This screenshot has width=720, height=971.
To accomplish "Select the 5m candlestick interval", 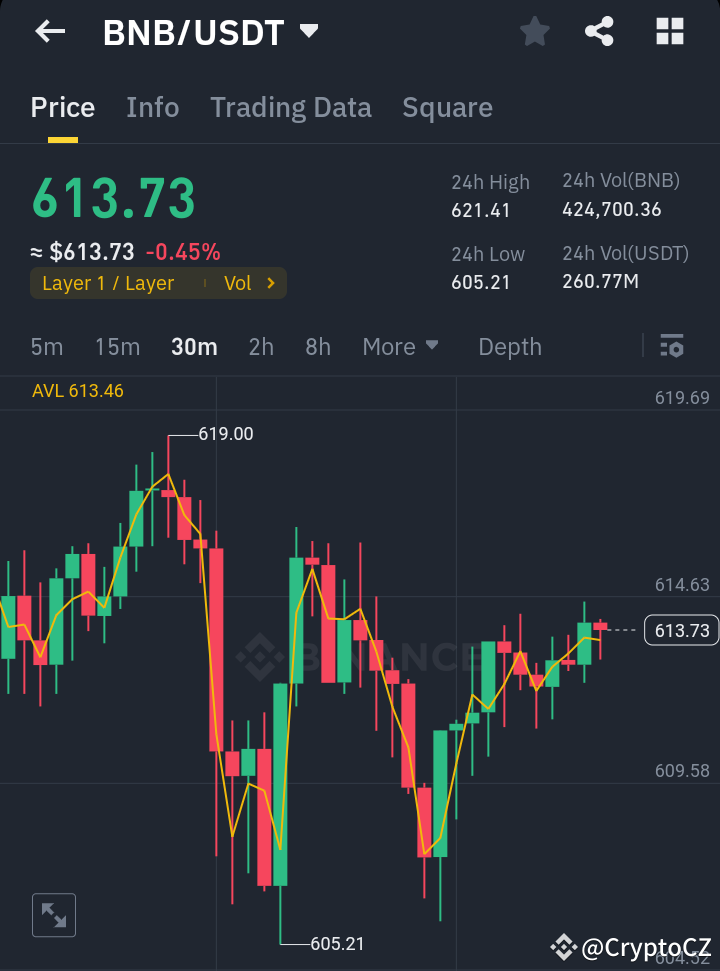I will click(46, 346).
